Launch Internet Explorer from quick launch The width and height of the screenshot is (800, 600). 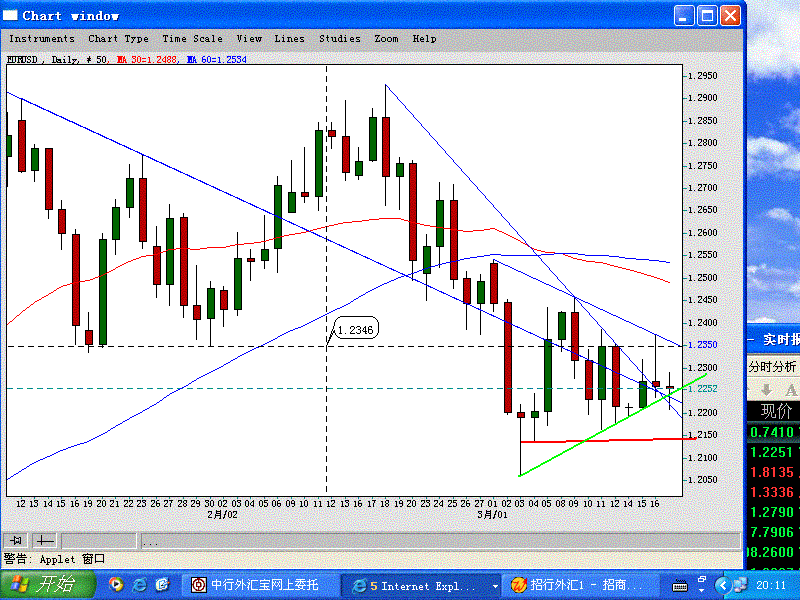pyautogui.click(x=139, y=585)
